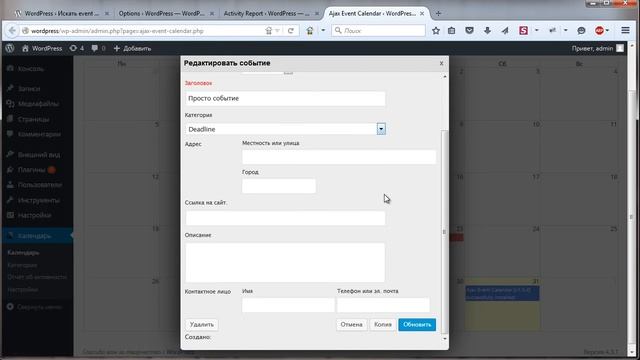This screenshot has height=360, width=640.
Task: Expand the S extension dropdown arrow
Action: pyautogui.click(x=536, y=31)
